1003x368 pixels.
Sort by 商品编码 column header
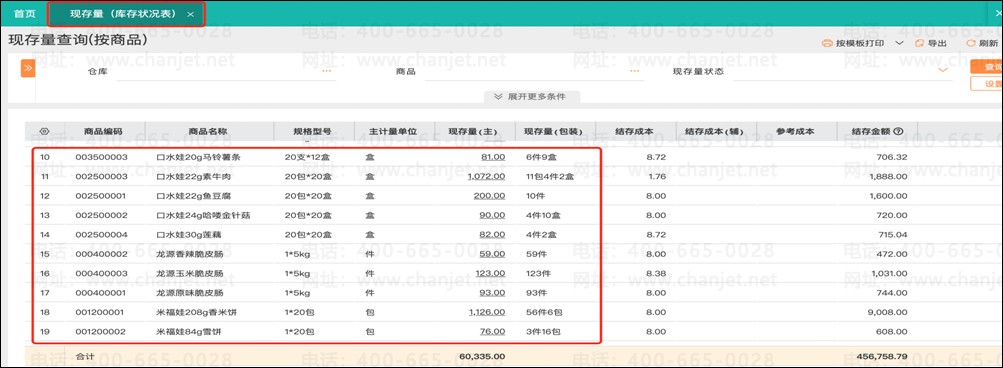pyautogui.click(x=103, y=131)
